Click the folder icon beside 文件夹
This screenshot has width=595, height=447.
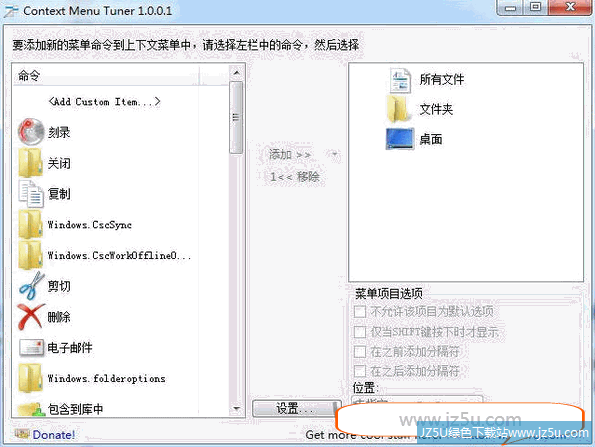[399, 109]
